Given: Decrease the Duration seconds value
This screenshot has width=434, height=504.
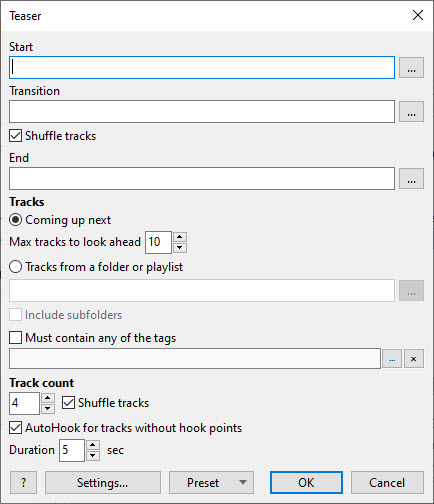Looking at the screenshot, I should click(x=93, y=455).
